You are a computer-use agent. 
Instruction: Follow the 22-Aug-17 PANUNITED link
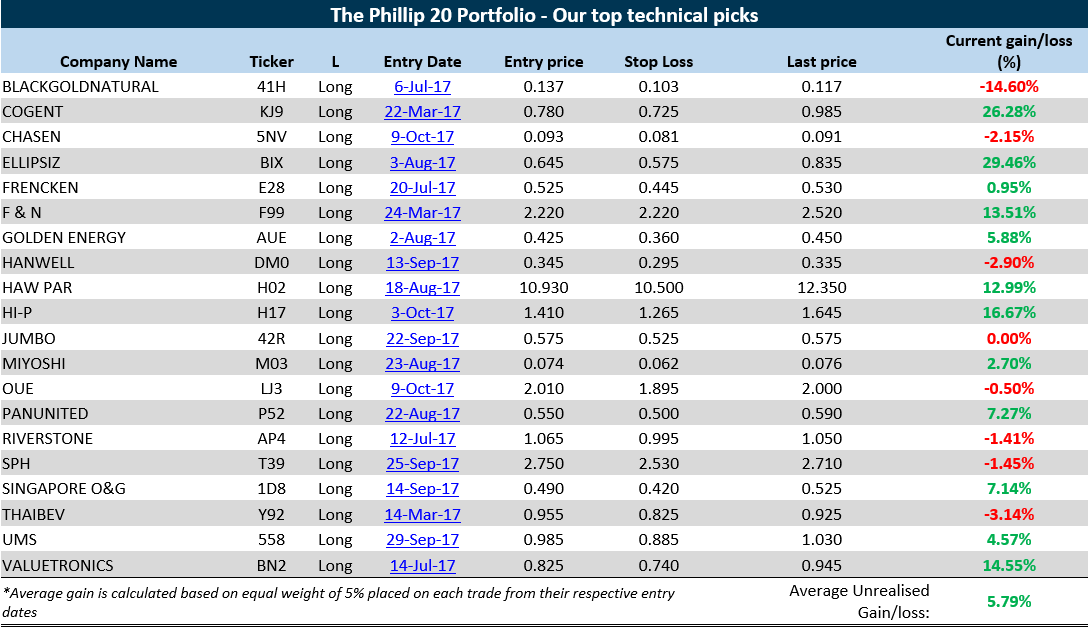pyautogui.click(x=422, y=414)
